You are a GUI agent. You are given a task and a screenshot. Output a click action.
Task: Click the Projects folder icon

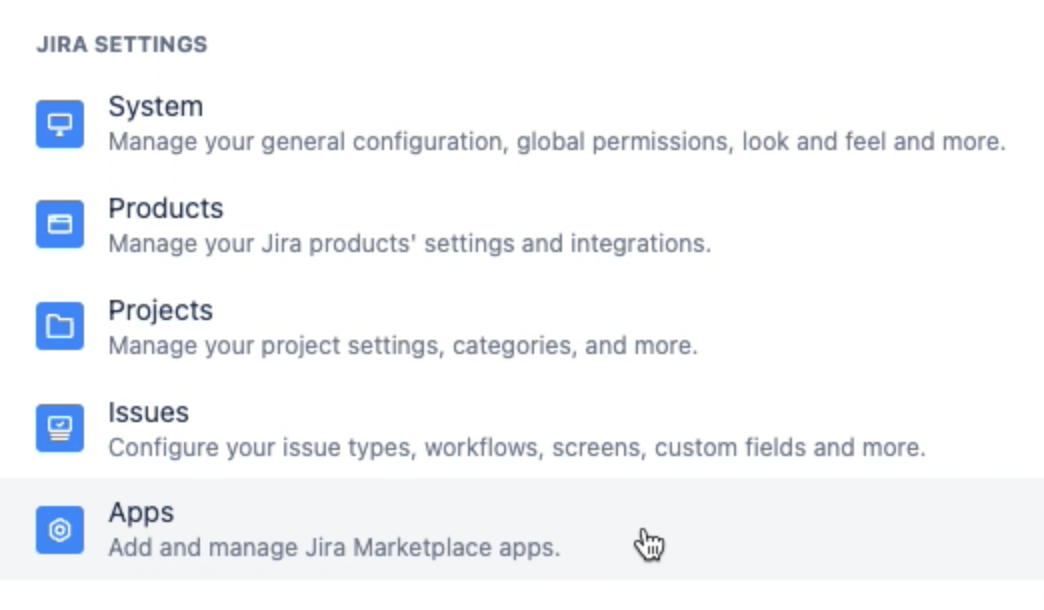click(x=60, y=326)
